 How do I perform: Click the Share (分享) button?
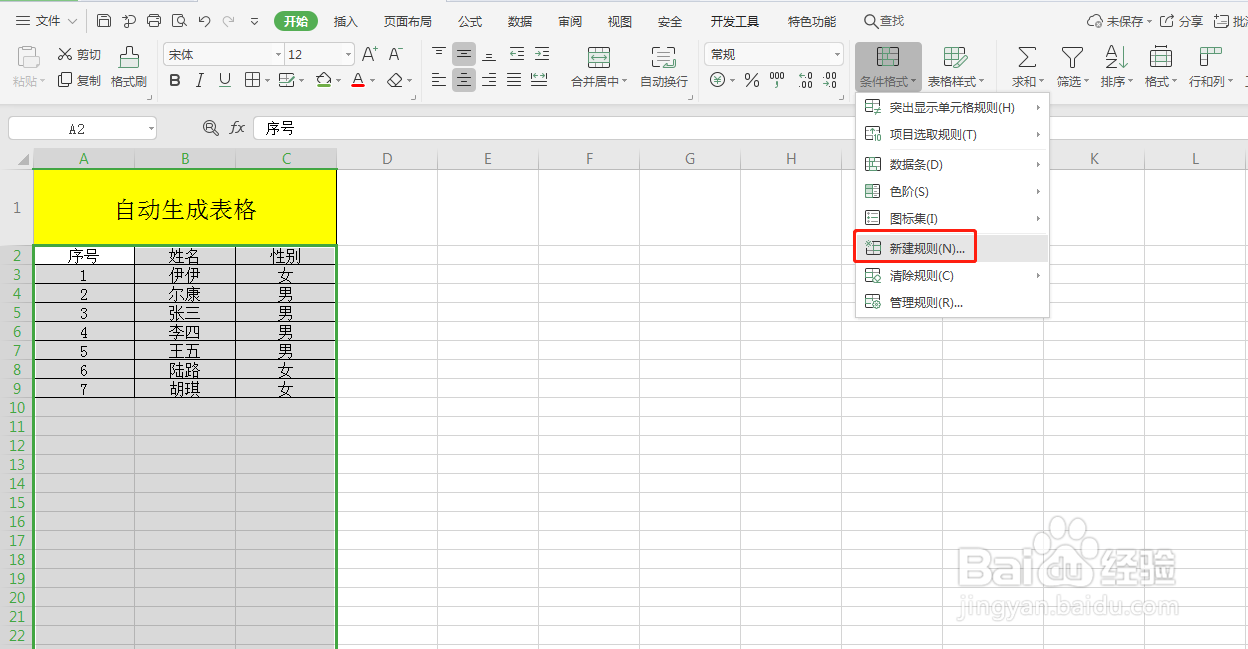coord(1182,21)
